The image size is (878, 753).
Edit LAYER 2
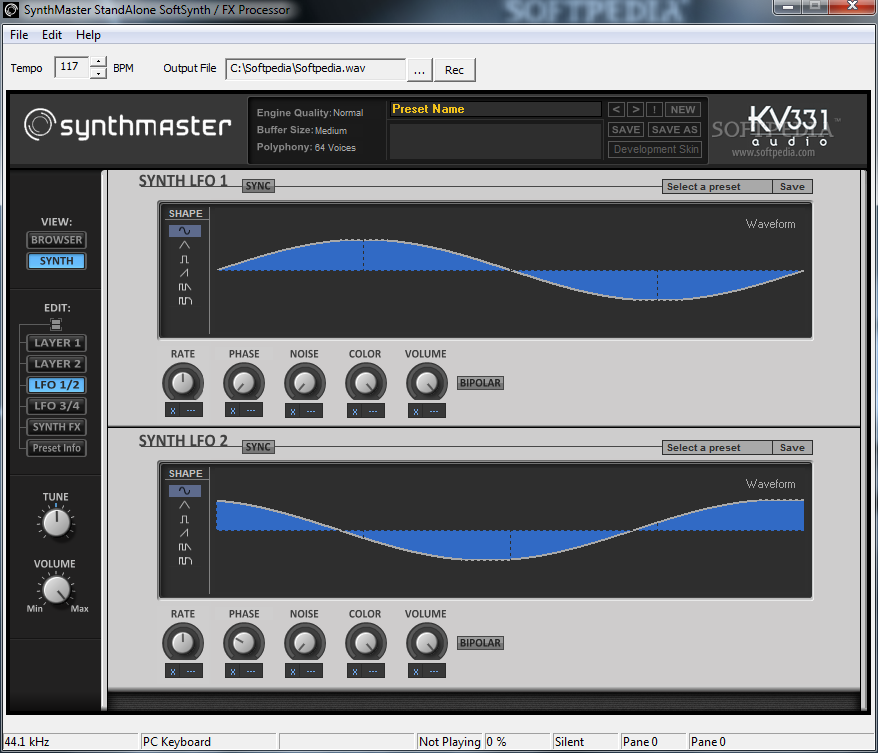57,364
